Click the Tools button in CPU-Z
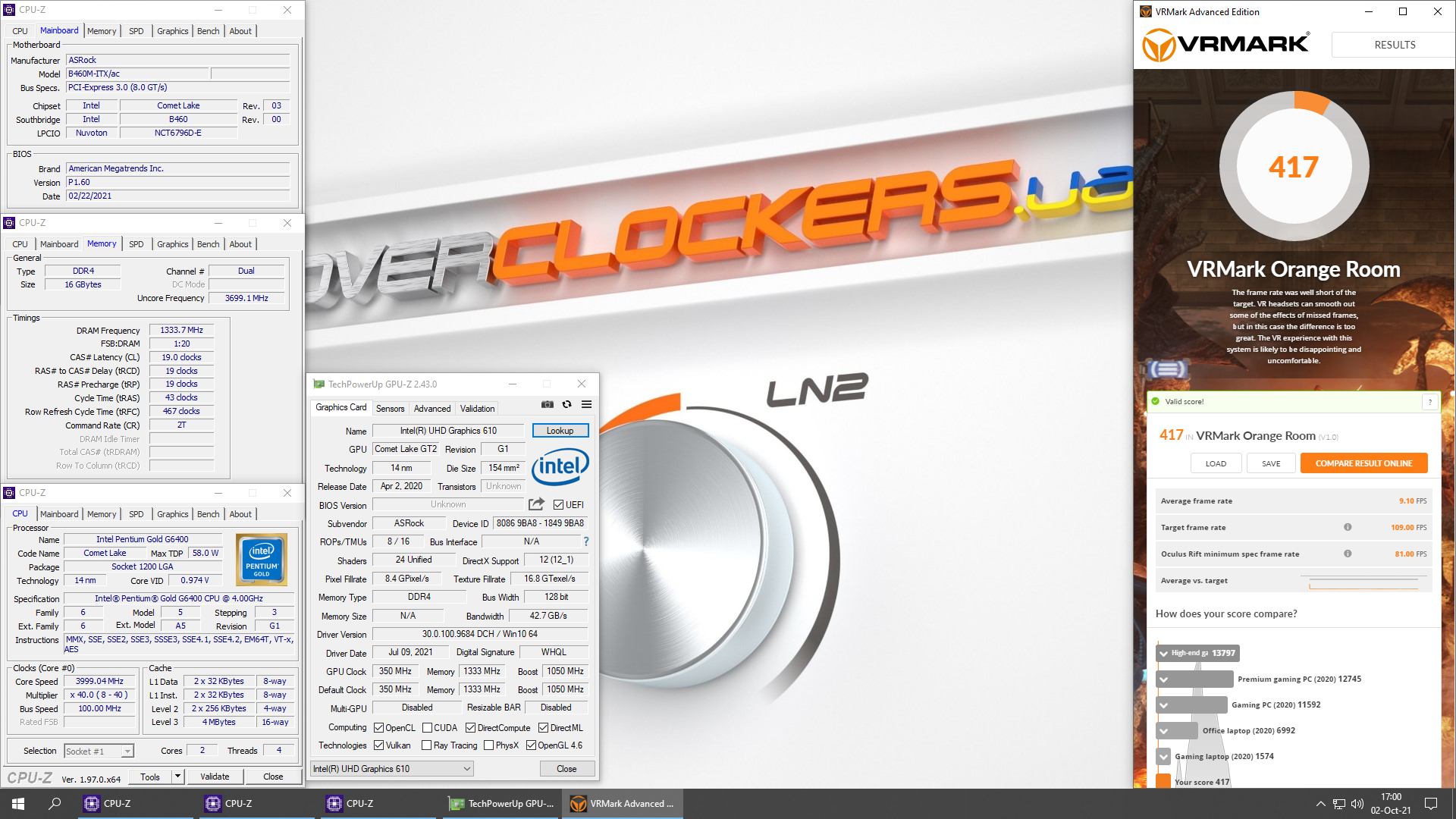The width and height of the screenshot is (1456, 819). [x=149, y=776]
